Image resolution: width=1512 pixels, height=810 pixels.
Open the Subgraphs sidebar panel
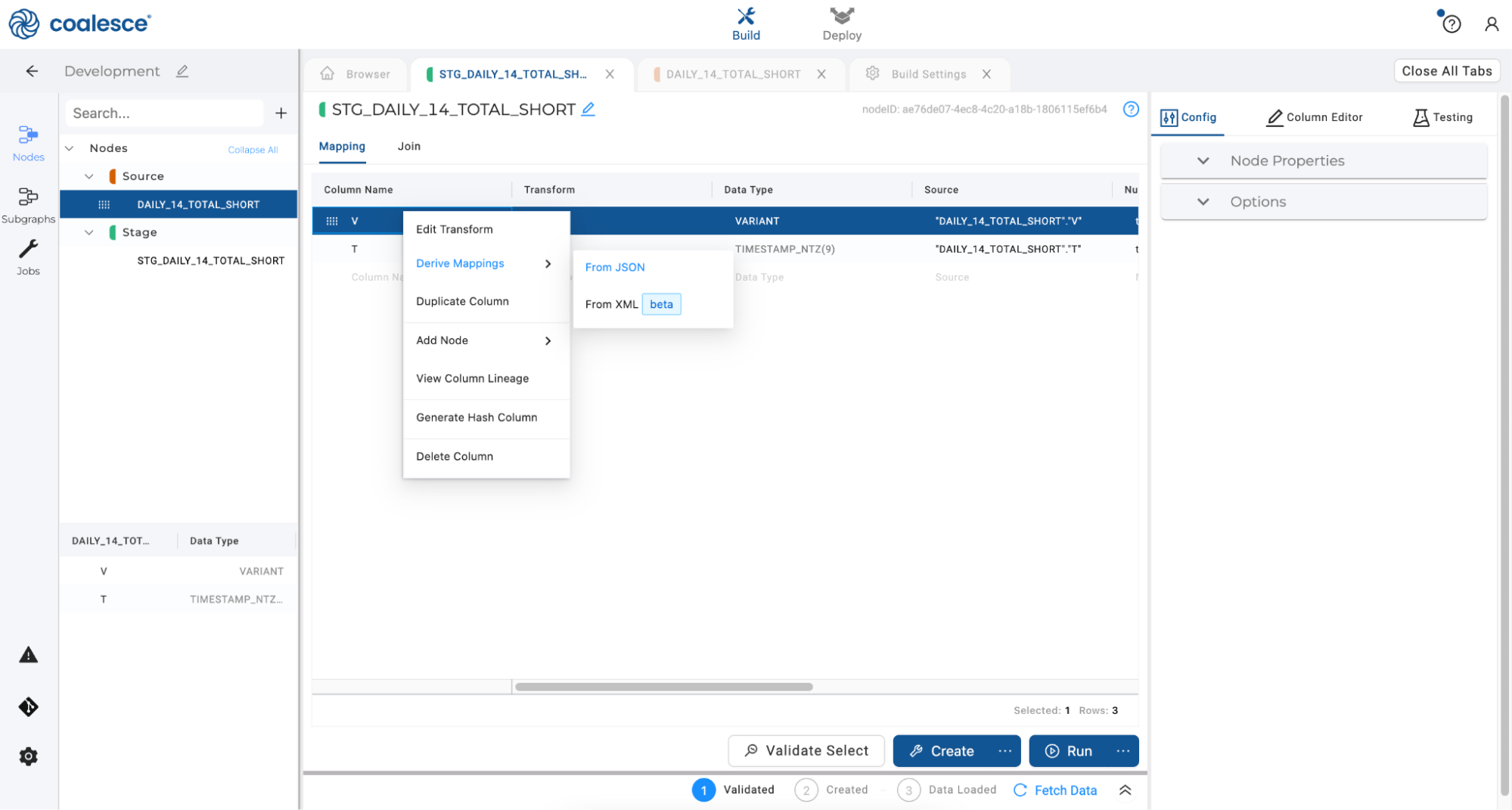[x=28, y=205]
